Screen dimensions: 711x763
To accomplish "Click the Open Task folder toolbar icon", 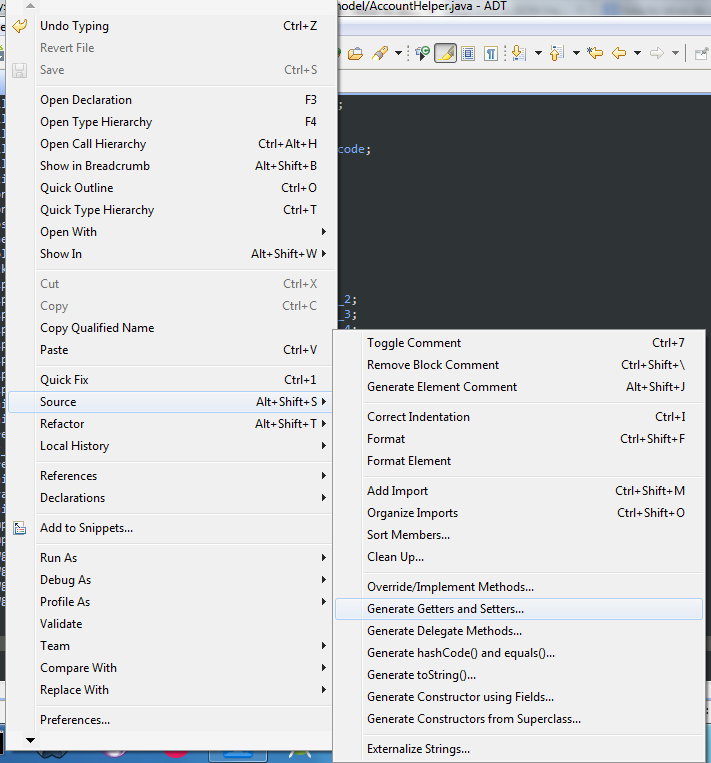I will pyautogui.click(x=356, y=53).
